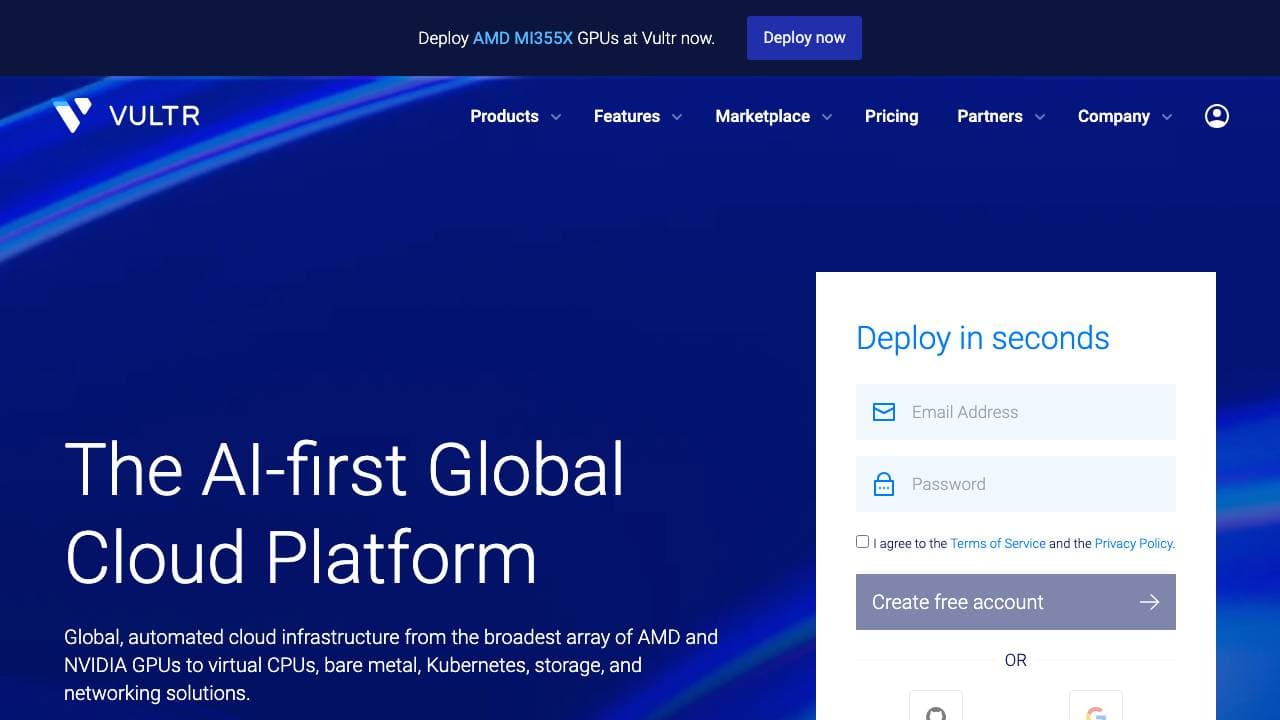The width and height of the screenshot is (1280, 720).
Task: Open the Marketplace dropdown menu
Action: 773,116
